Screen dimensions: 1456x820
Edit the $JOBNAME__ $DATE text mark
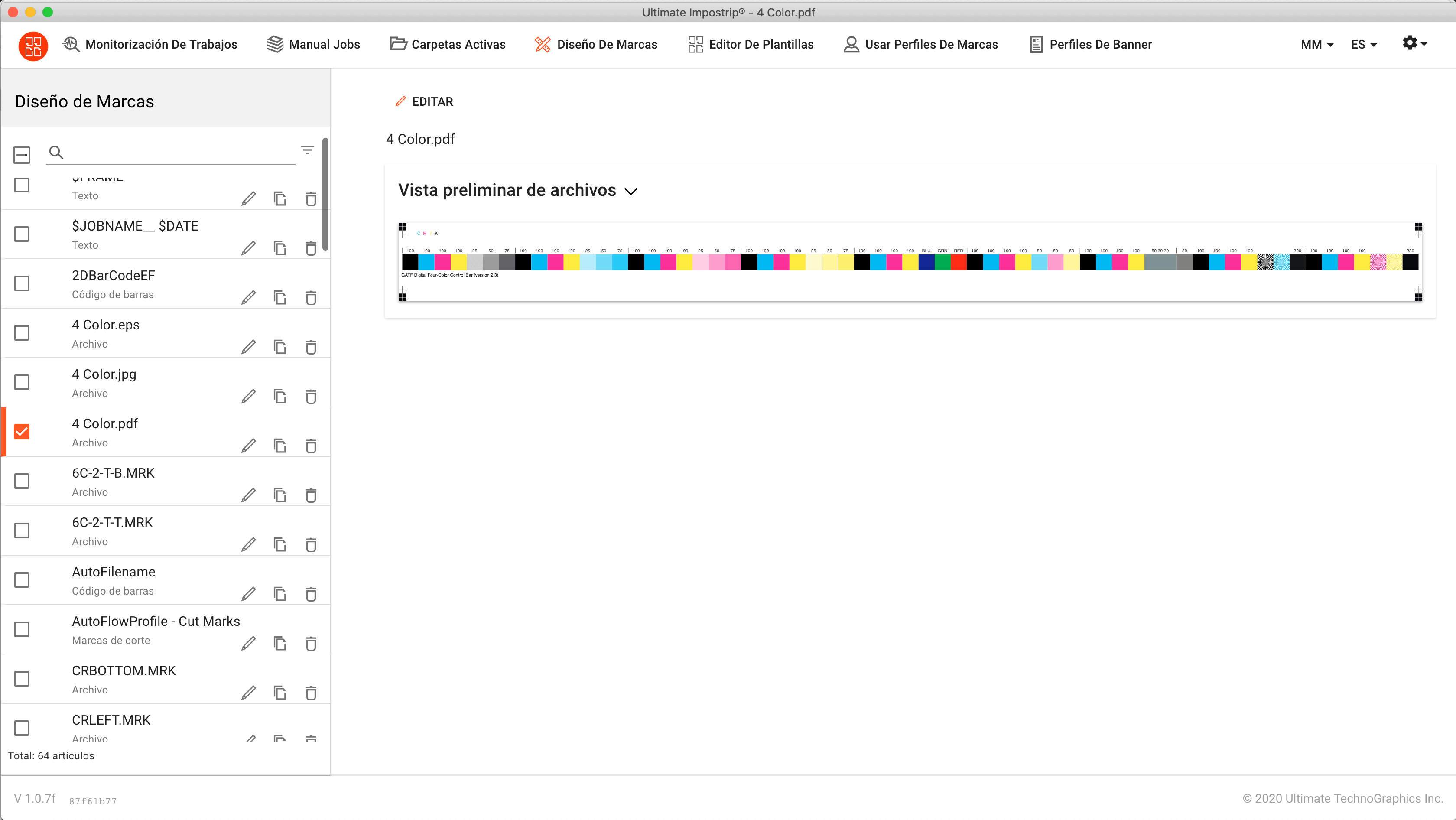(x=249, y=248)
